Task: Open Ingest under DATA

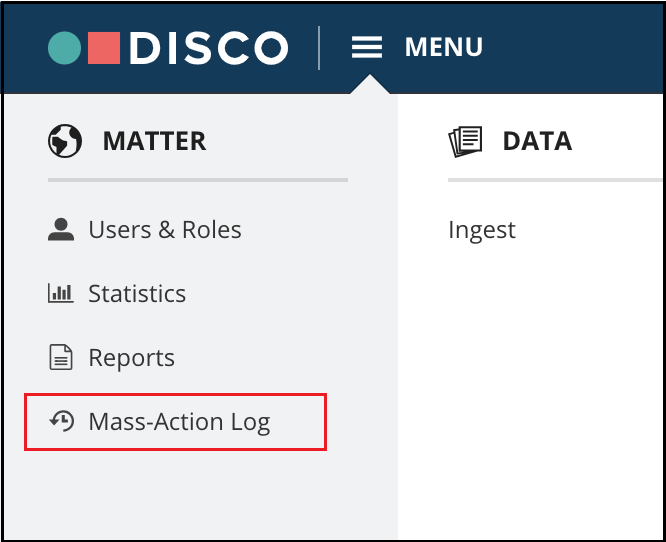Action: click(482, 231)
